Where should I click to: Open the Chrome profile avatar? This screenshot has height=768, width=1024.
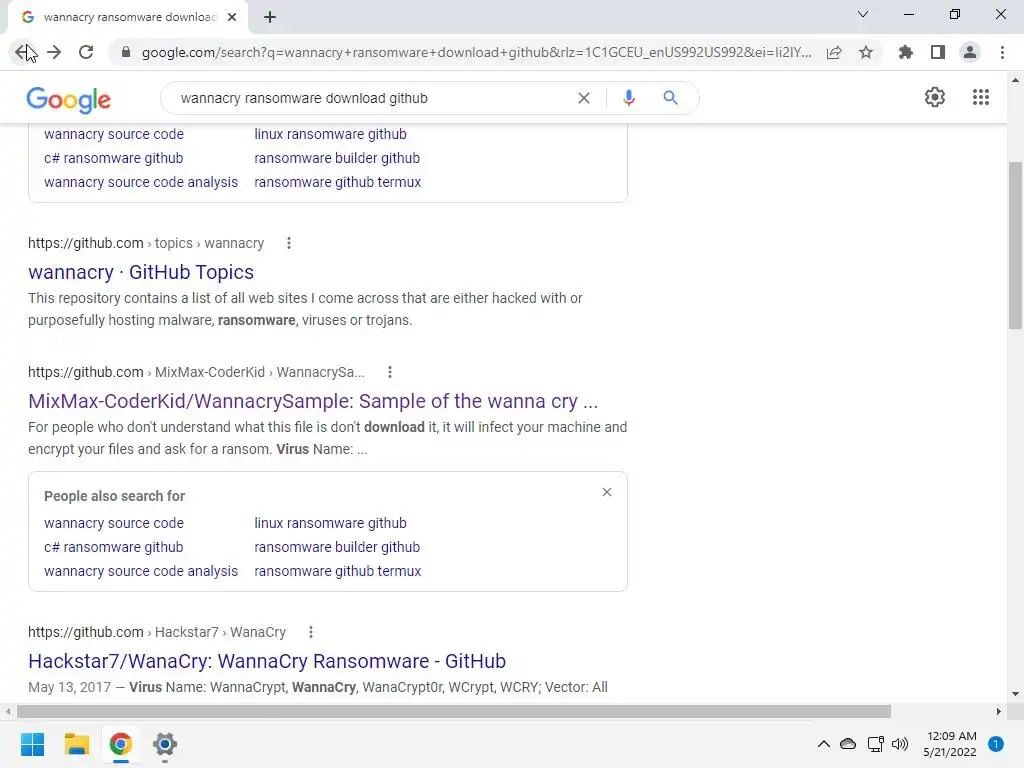(970, 52)
